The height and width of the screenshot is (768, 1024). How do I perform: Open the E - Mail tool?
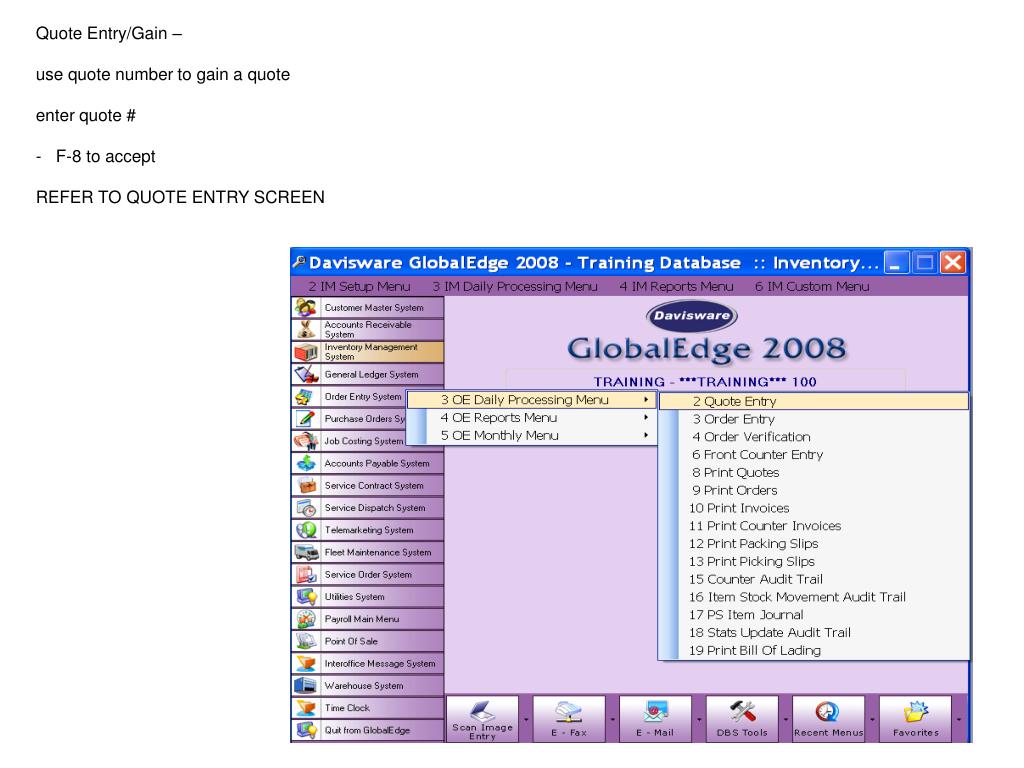tap(655, 719)
